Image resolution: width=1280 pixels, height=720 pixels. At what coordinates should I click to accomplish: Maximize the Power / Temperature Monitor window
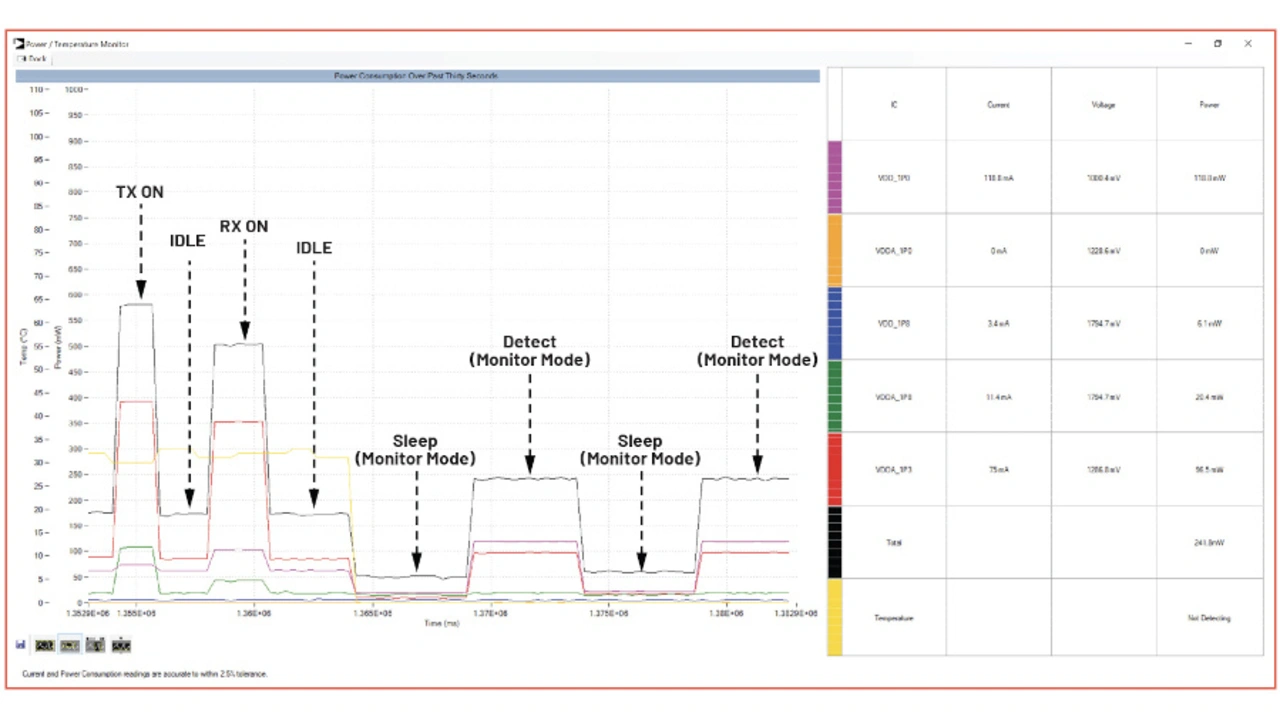point(1217,44)
